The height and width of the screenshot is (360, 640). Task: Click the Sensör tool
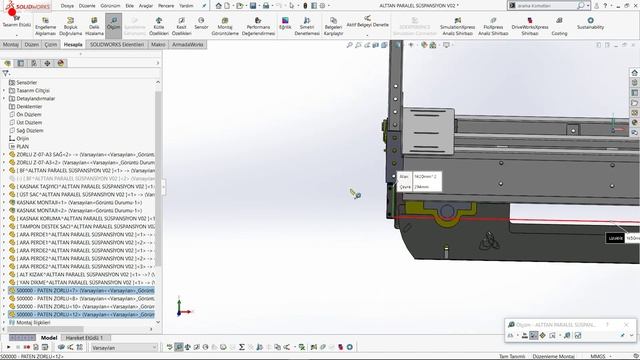pos(201,23)
